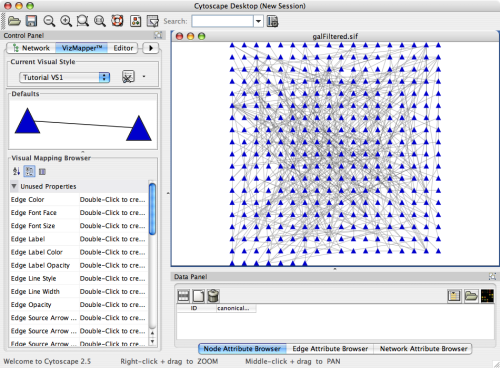The width and height of the screenshot is (500, 368).
Task: Click the small arrow beside style options icon
Action: coord(144,76)
